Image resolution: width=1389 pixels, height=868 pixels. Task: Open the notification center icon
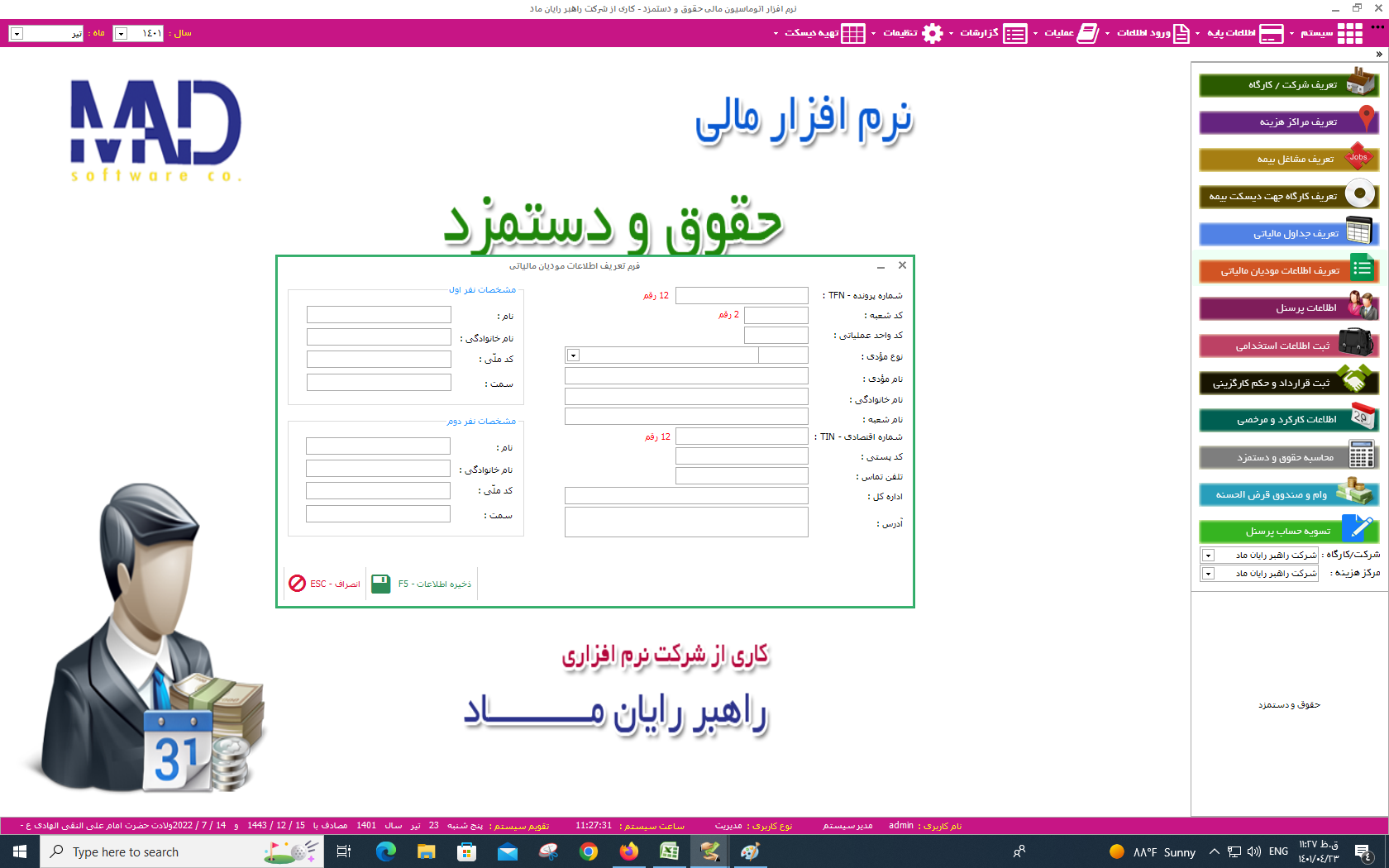click(x=1364, y=851)
